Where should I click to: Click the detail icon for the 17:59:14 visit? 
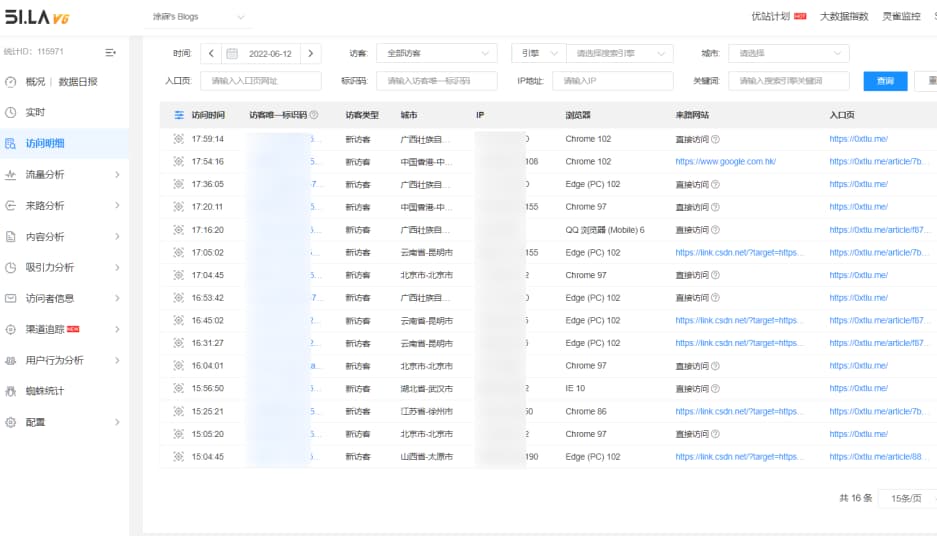coord(179,139)
